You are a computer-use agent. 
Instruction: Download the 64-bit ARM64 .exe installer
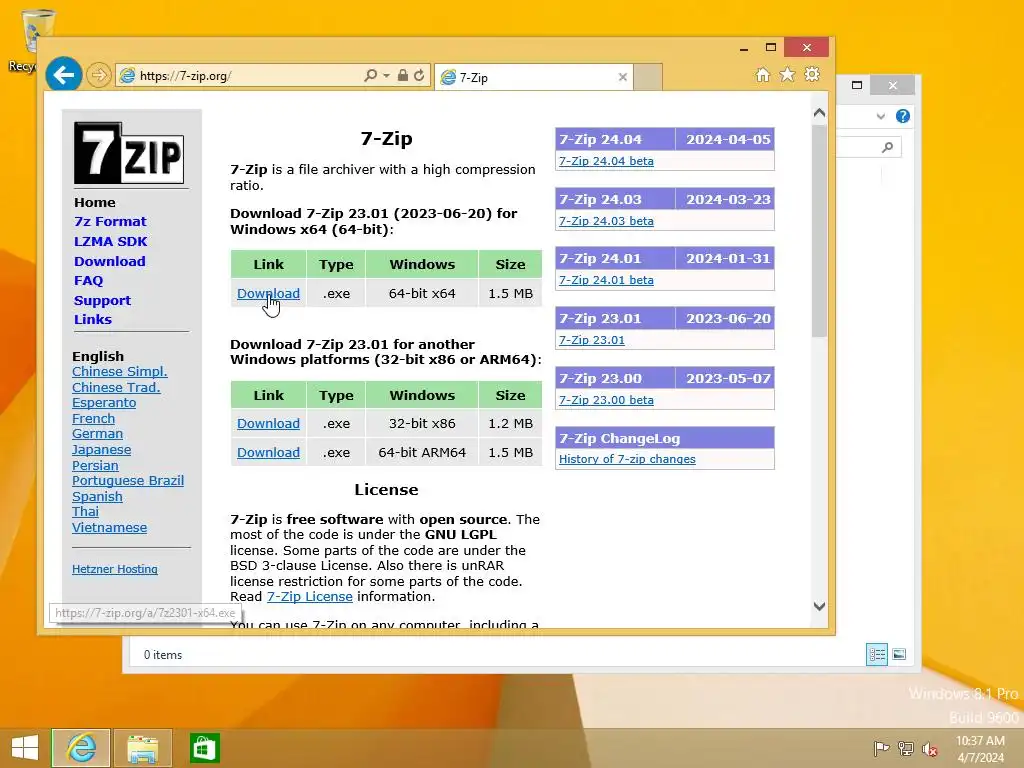tap(268, 453)
